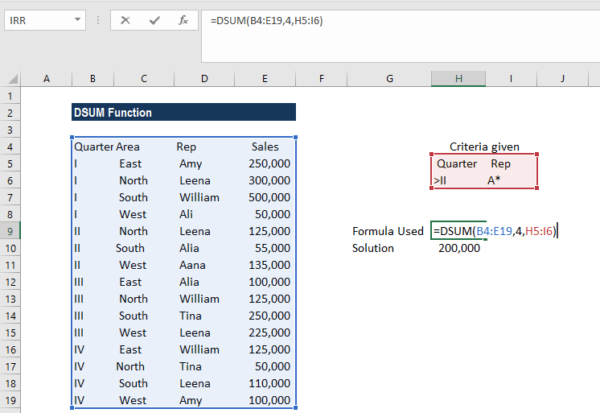
Task: Click sales value 500,000
Action: [x=269, y=198]
